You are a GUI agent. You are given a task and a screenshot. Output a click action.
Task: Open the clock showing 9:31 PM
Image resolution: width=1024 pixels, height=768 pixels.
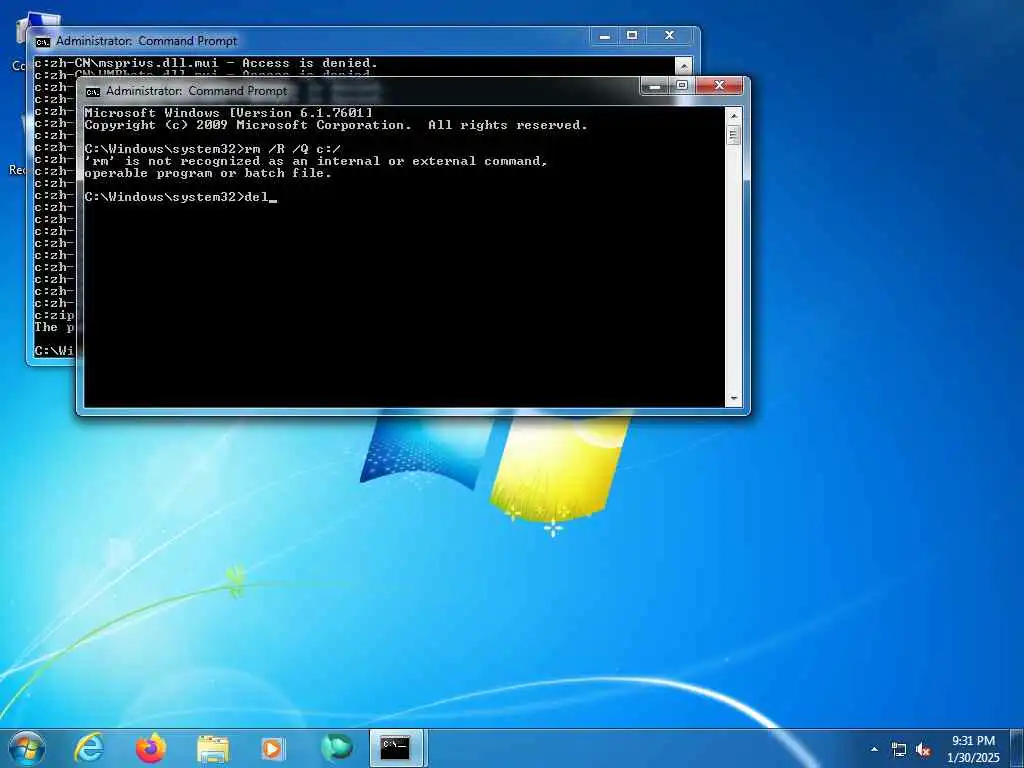click(x=973, y=749)
